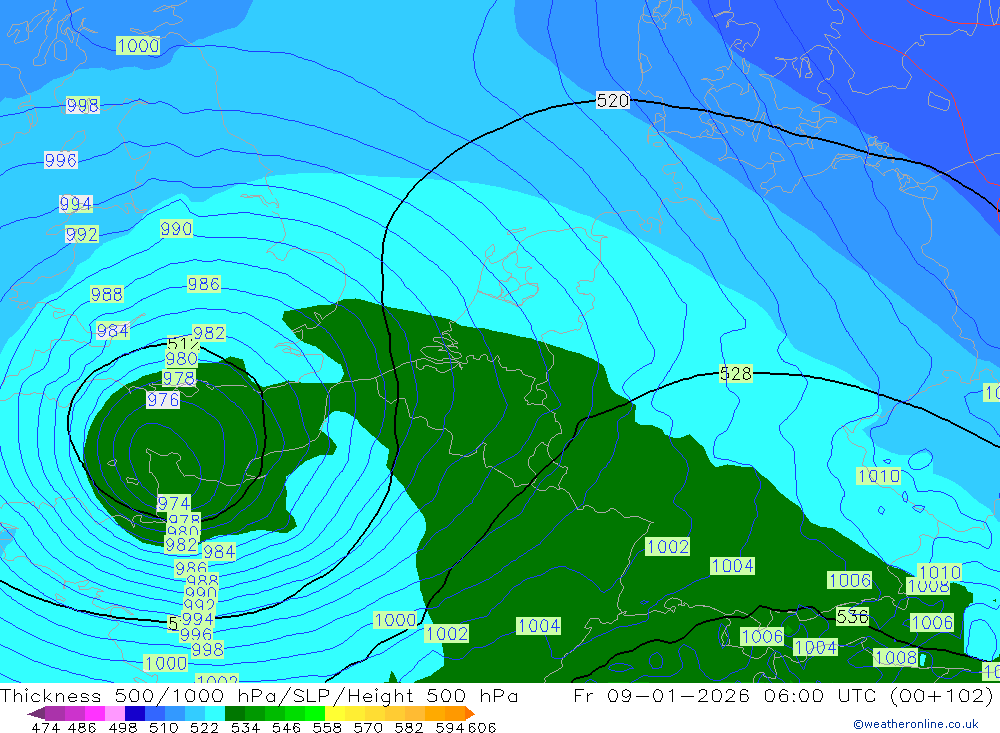
Task: Select the bright magenta legend swatch
Action: 95,713
